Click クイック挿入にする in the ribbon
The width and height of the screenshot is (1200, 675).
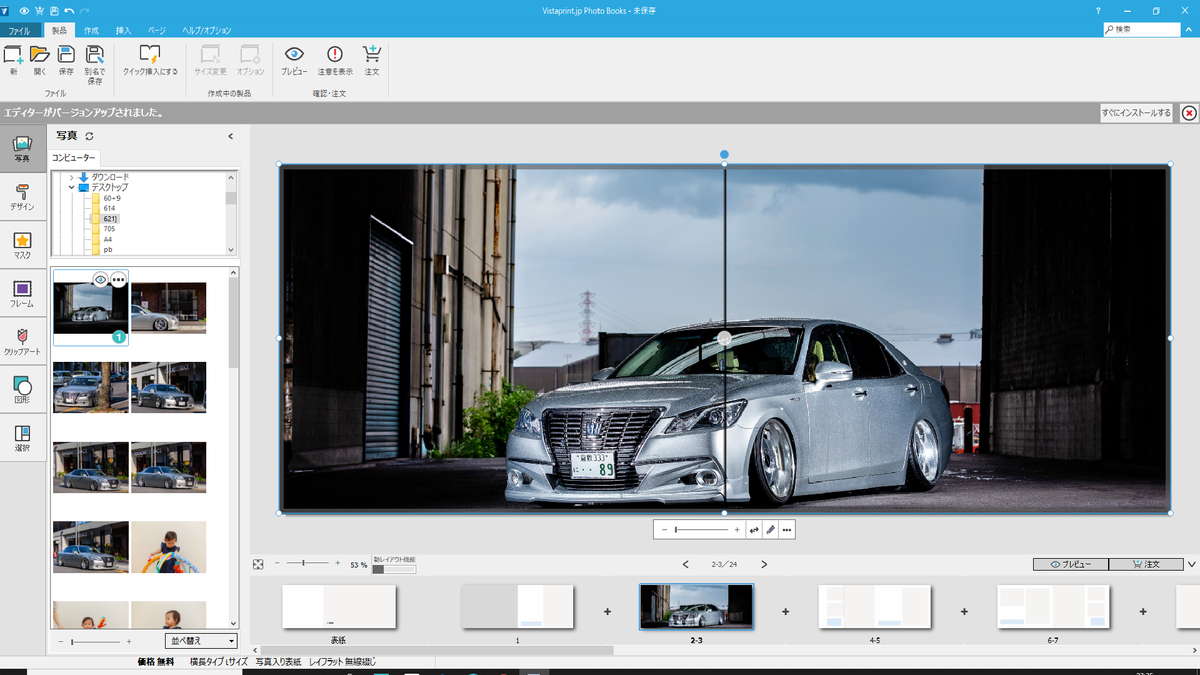pos(150,59)
